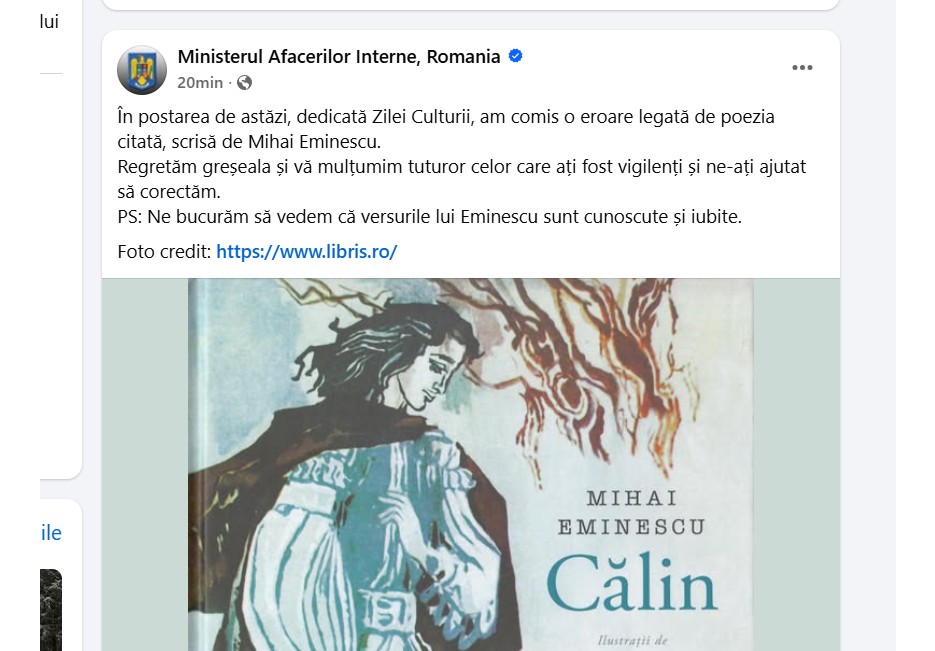
Task: Click the 'Călin' title on the cover
Action: coord(631,584)
